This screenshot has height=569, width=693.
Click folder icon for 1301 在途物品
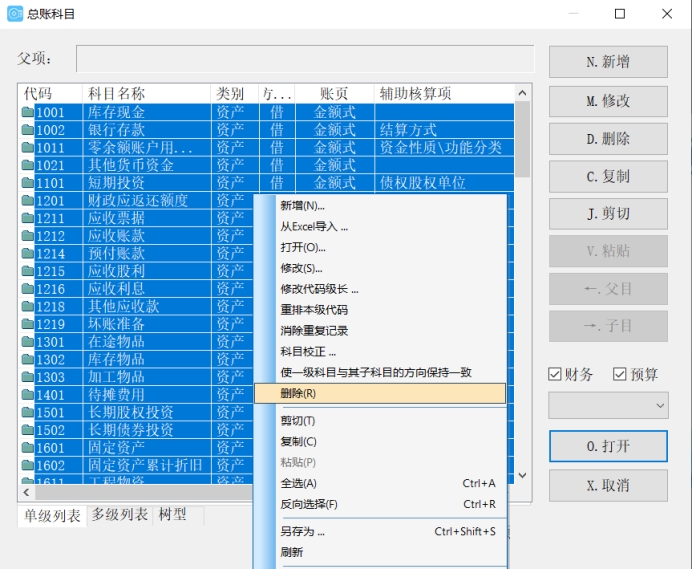28,342
